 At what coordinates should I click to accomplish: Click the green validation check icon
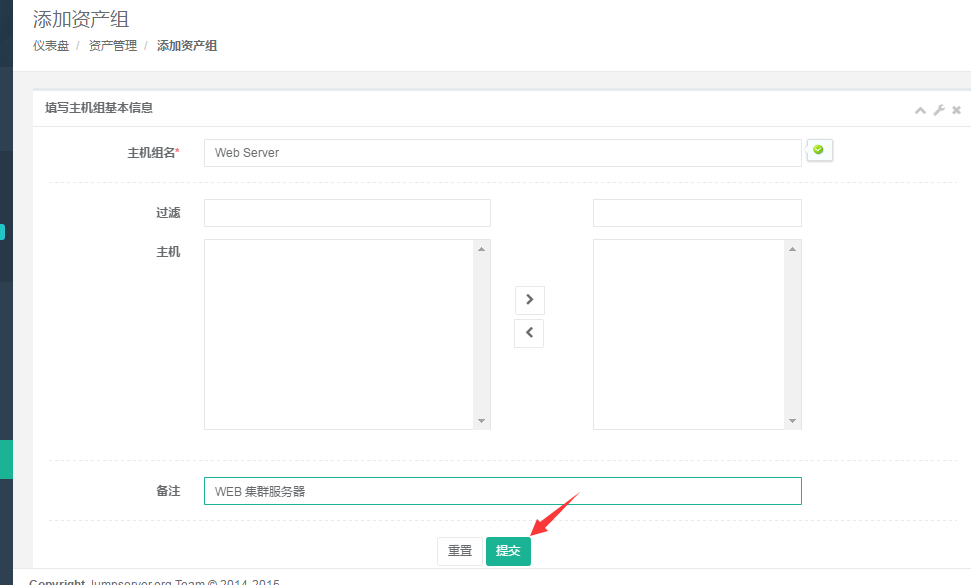pyautogui.click(x=818, y=150)
